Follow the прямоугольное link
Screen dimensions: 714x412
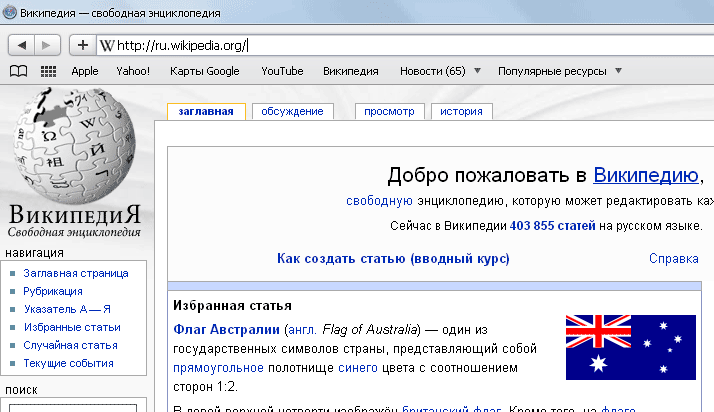[x=218, y=368]
